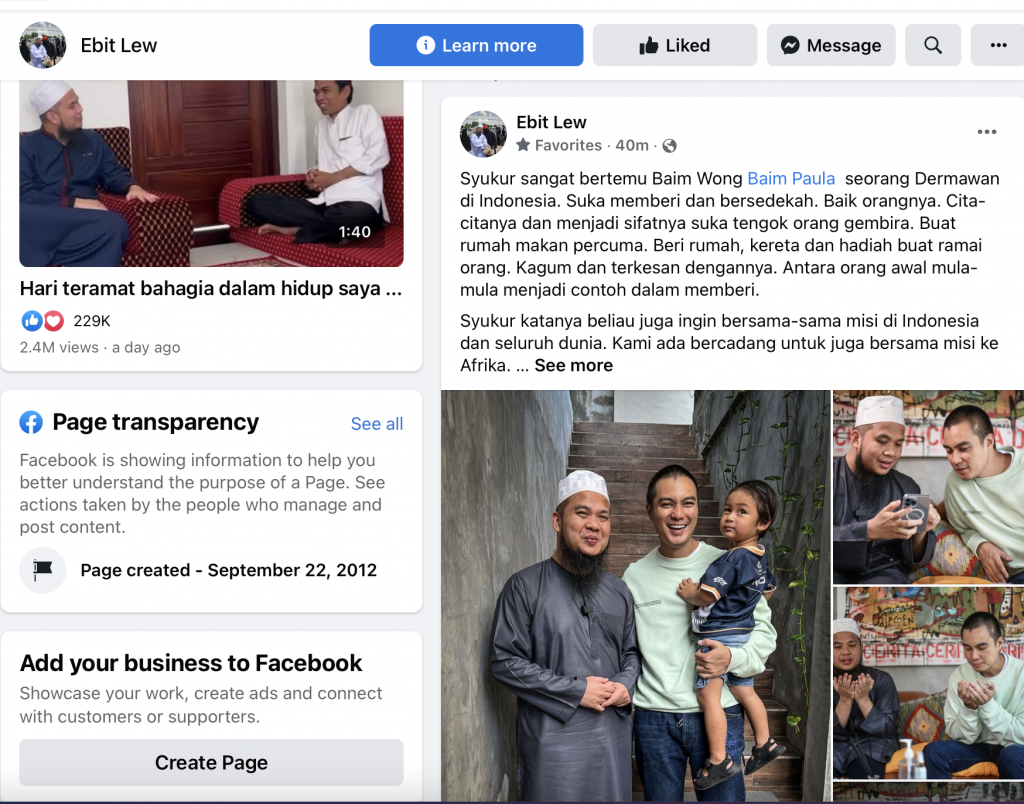Open the photo of men viewing phone
This screenshot has height=804, width=1024.
tap(928, 487)
